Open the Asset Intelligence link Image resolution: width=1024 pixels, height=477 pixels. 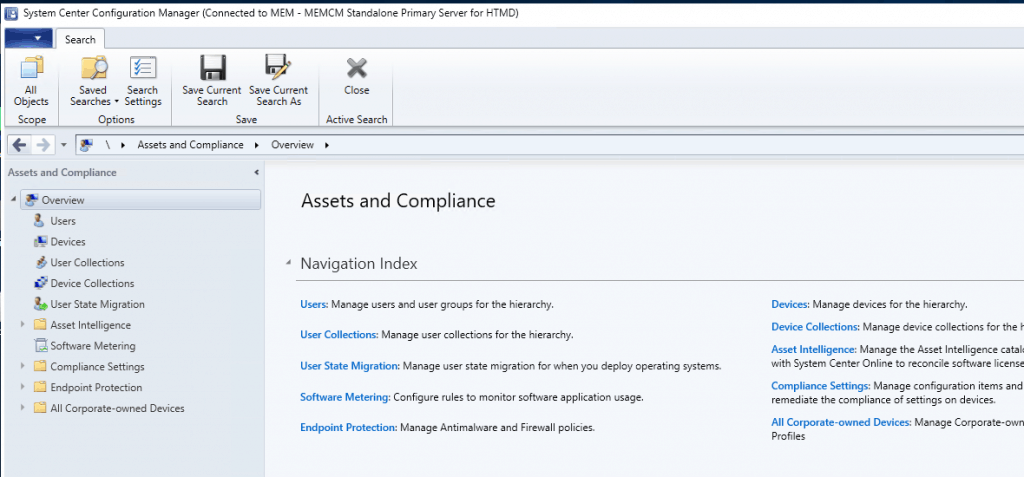[814, 350]
